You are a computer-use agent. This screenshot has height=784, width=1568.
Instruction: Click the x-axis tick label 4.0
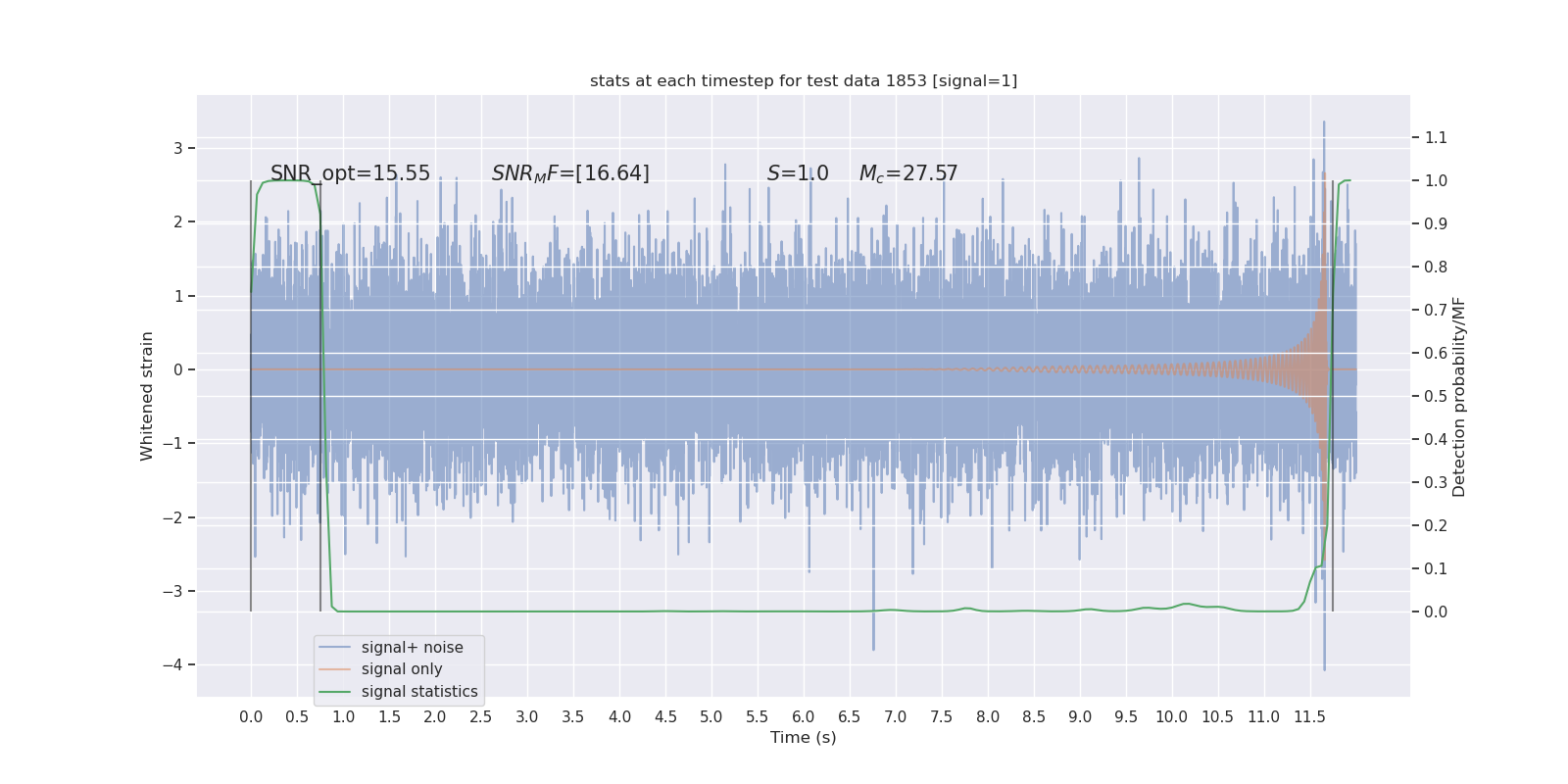pos(619,717)
